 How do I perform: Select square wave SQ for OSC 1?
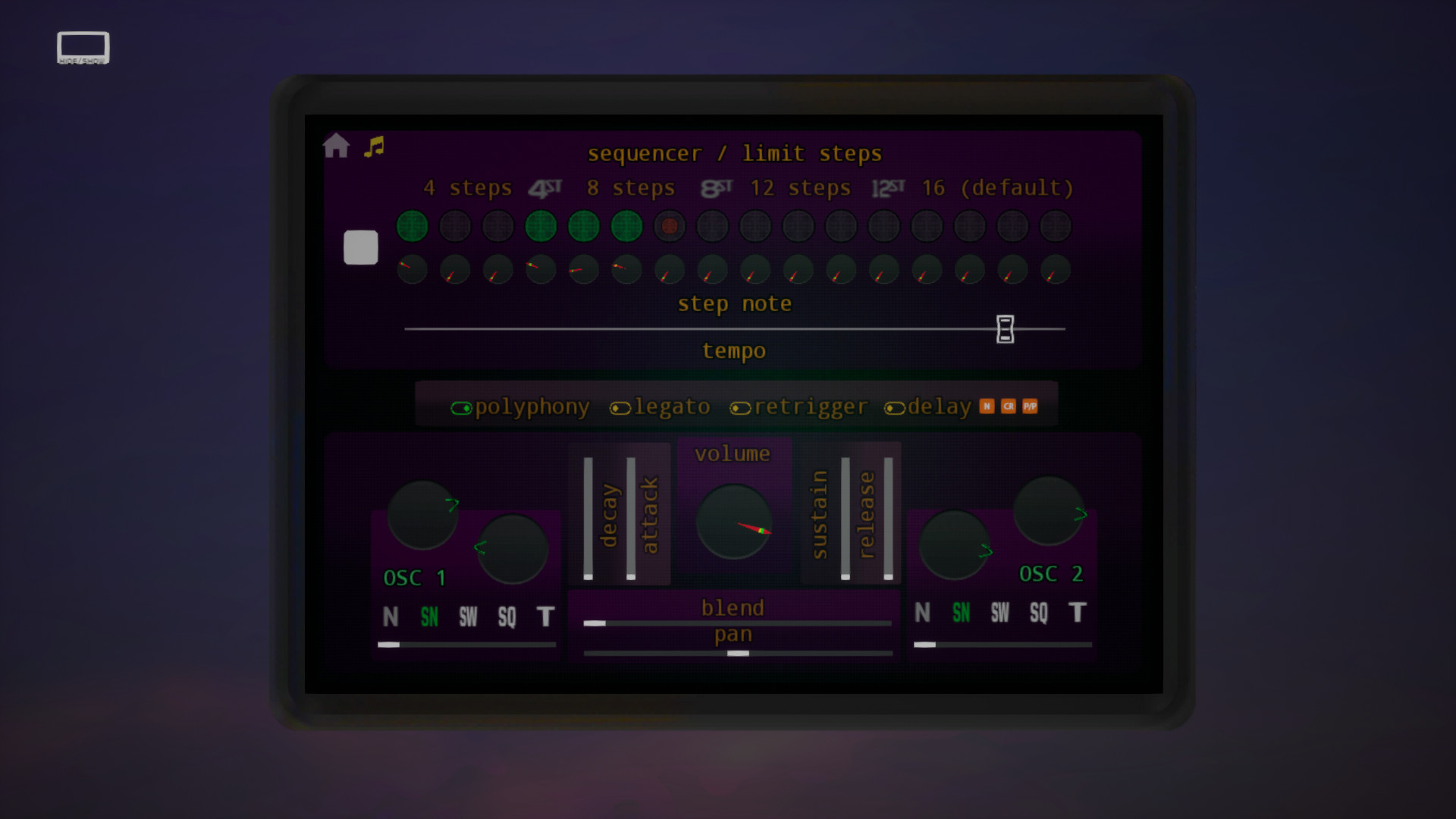pos(506,617)
